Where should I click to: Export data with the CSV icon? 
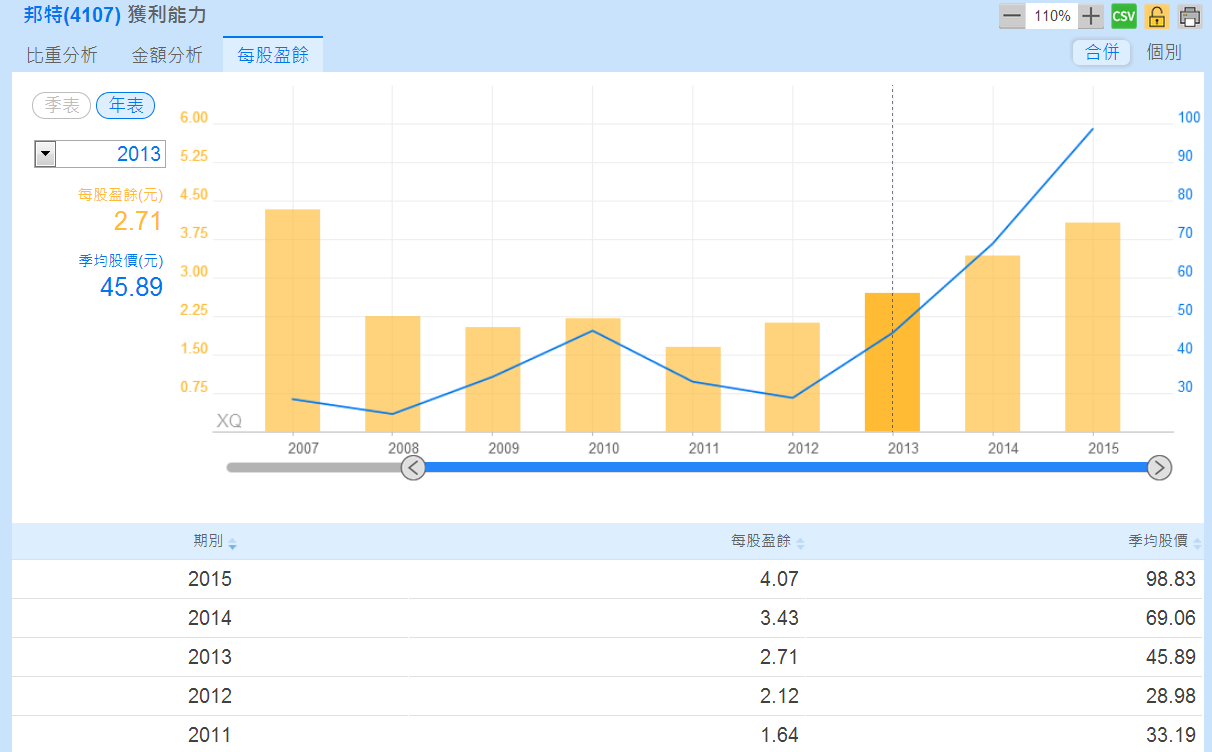point(1124,16)
